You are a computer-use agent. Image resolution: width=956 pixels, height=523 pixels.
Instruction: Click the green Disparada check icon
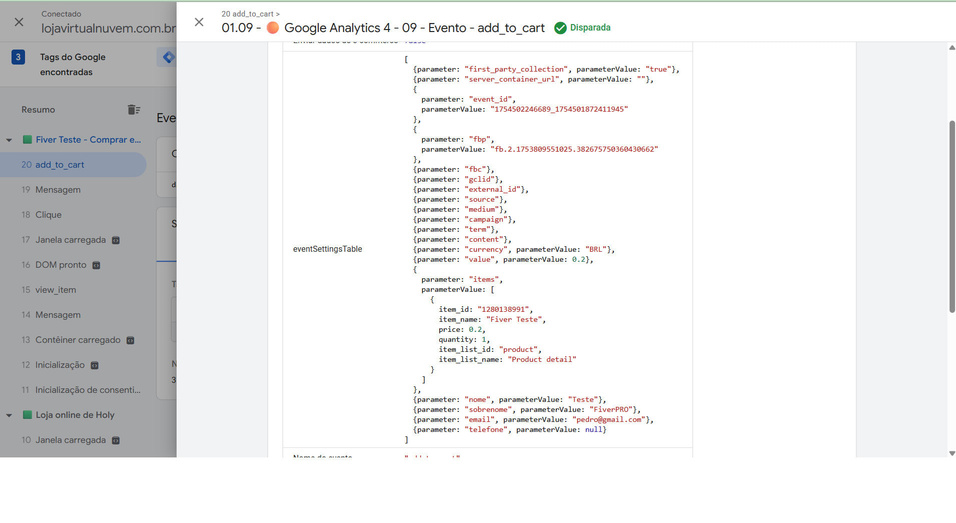coord(560,27)
